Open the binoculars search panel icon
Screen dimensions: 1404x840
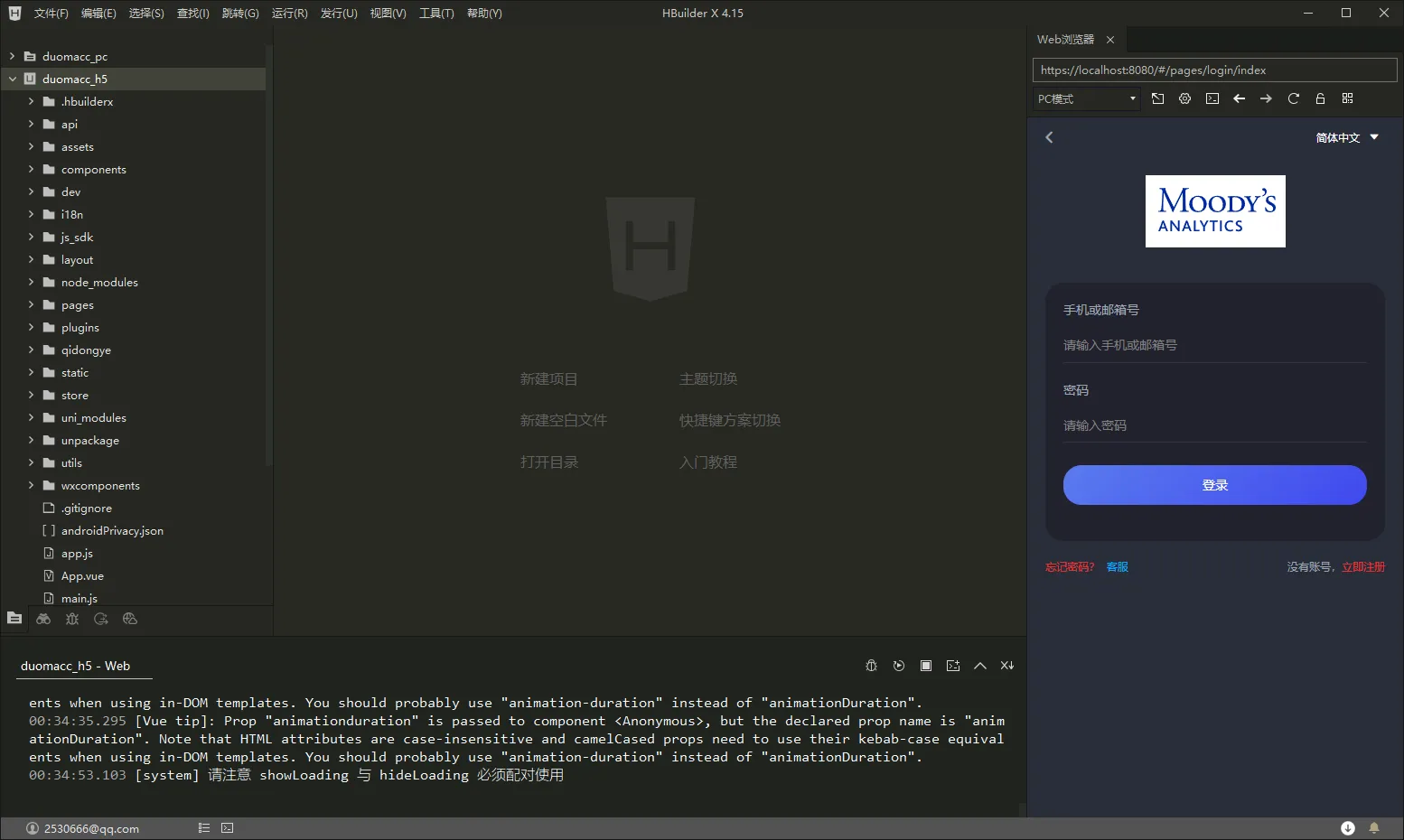pos(43,619)
